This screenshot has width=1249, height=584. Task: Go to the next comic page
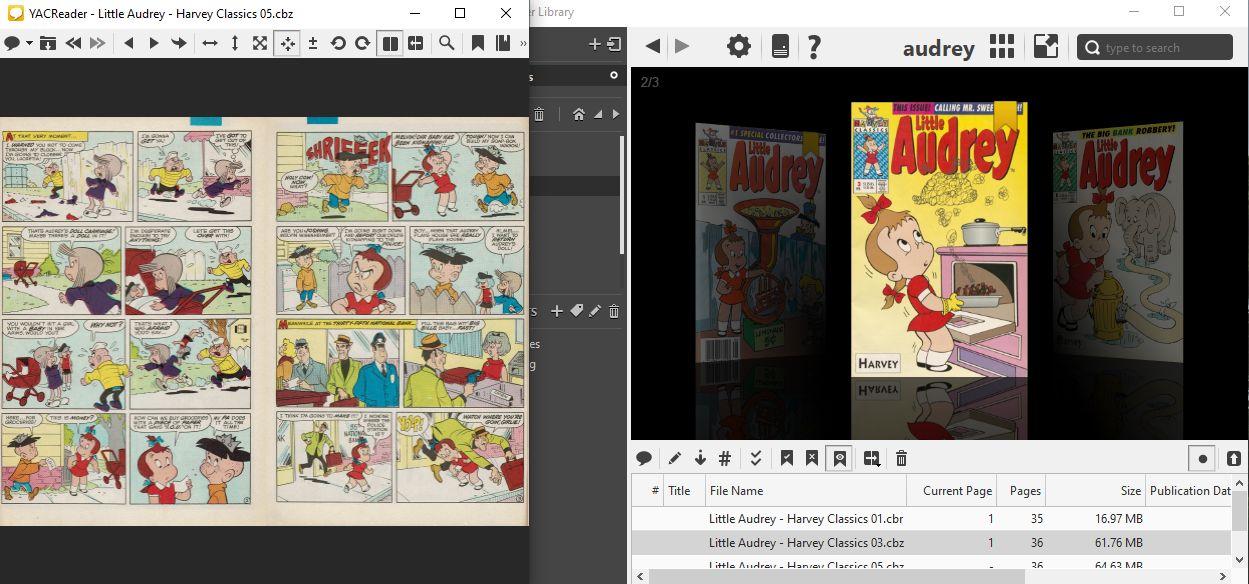pos(154,43)
